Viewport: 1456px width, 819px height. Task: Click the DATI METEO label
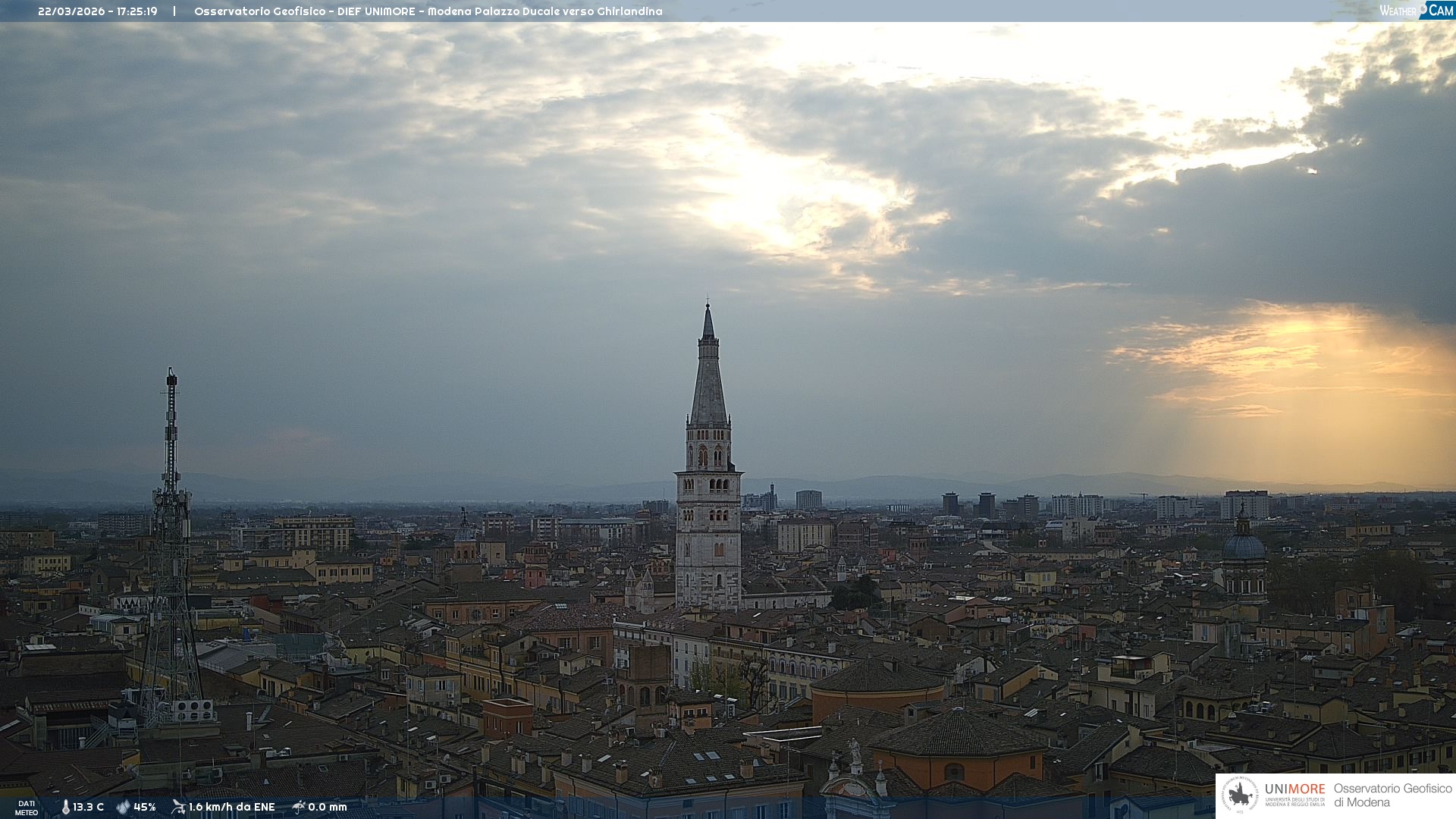point(27,808)
